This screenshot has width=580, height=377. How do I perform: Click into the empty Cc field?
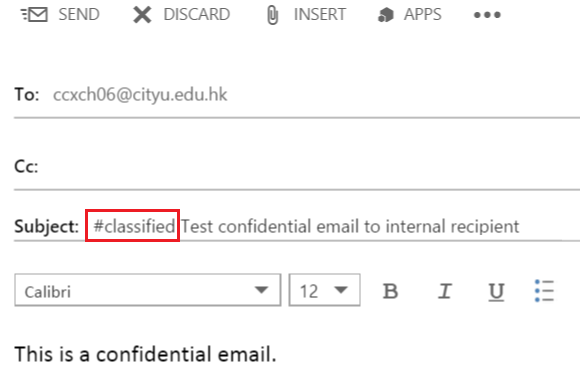tap(307, 166)
